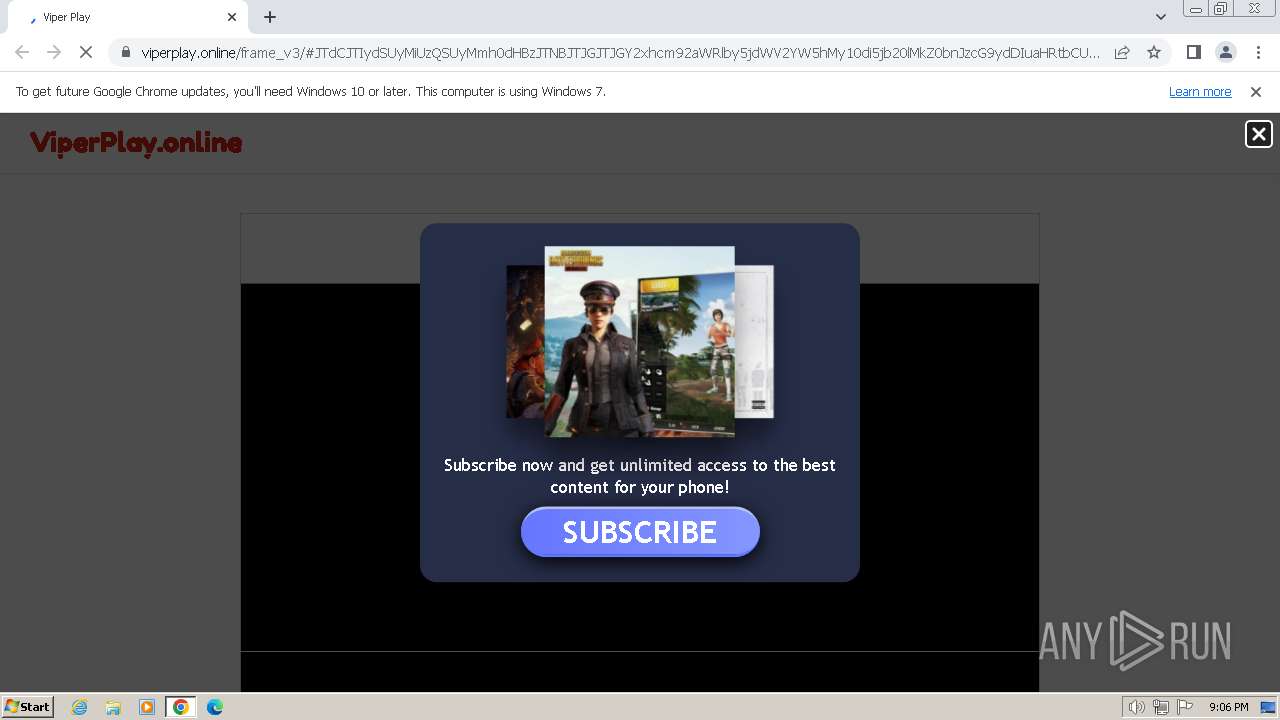Expand the tab search chevron
1280x720 pixels.
click(1160, 17)
